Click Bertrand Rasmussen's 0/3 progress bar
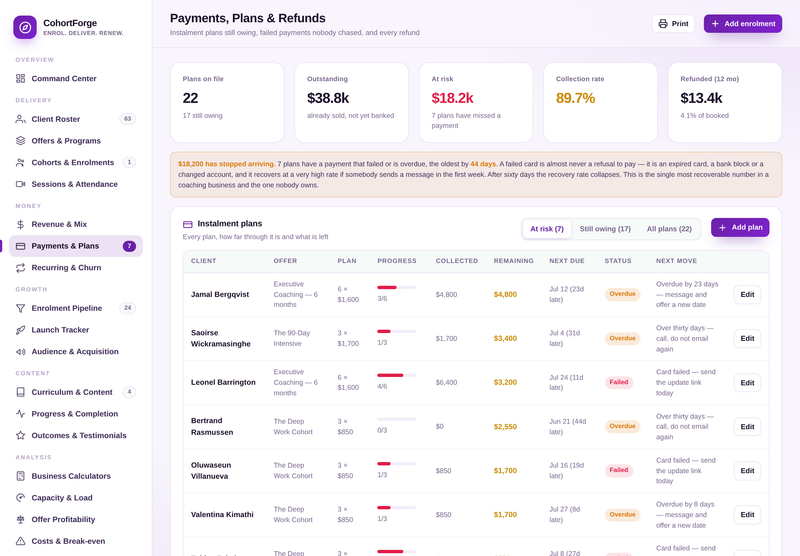The height and width of the screenshot is (556, 800). pos(396,419)
